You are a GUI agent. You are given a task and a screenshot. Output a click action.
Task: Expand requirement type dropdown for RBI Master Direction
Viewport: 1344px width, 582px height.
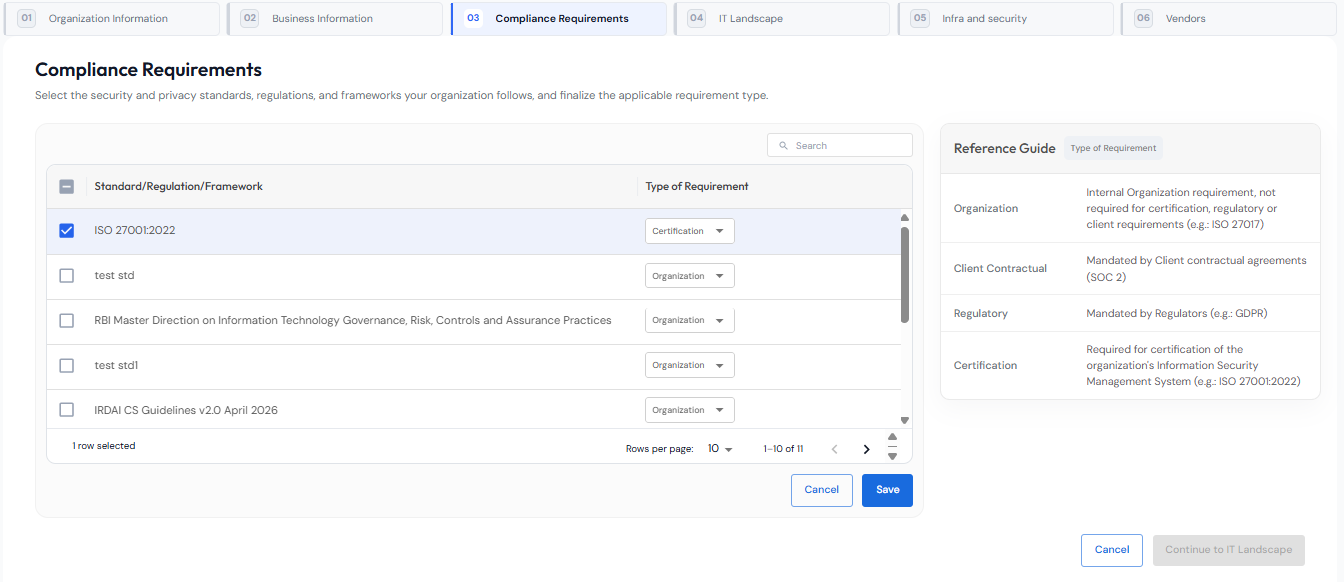click(x=690, y=320)
